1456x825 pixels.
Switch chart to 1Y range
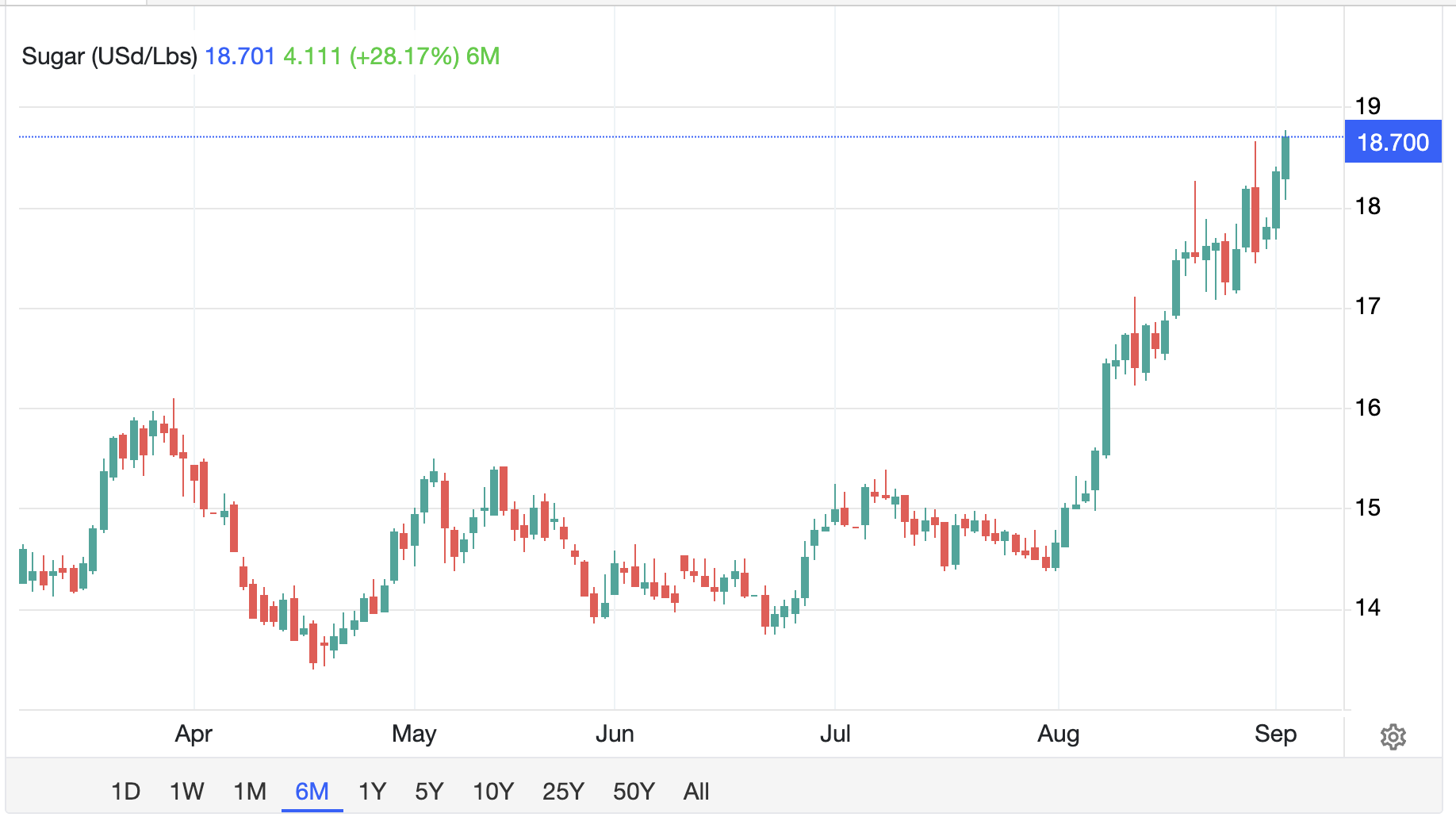coord(372,792)
